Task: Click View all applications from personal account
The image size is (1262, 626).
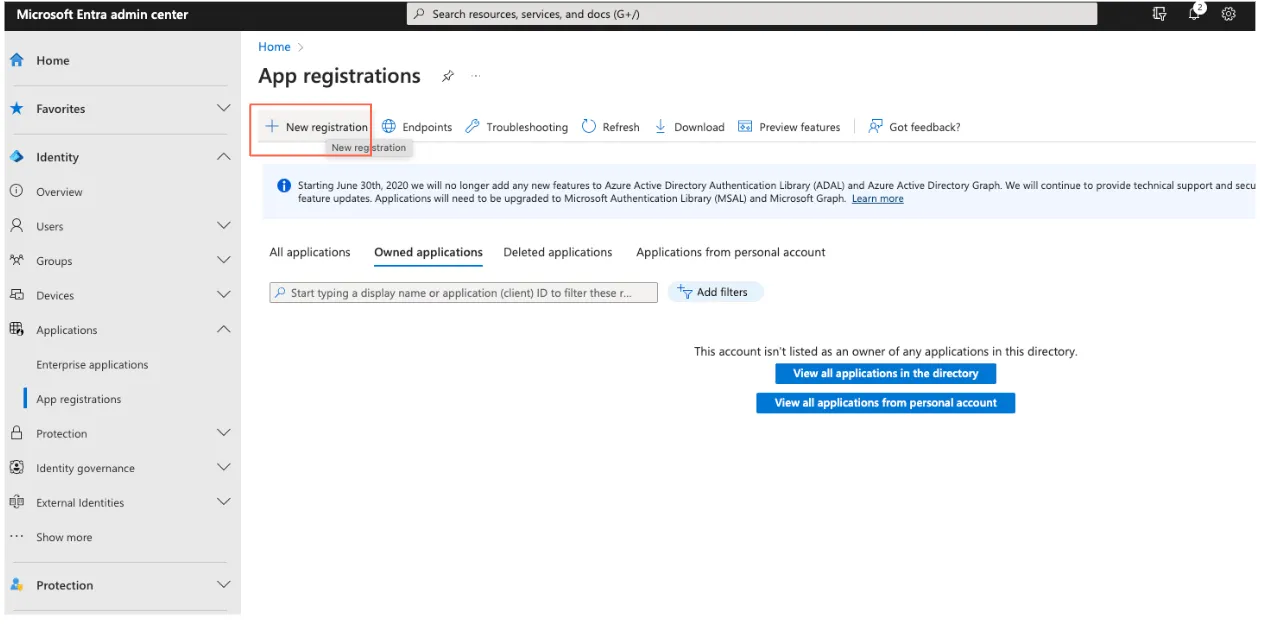Action: click(x=885, y=403)
